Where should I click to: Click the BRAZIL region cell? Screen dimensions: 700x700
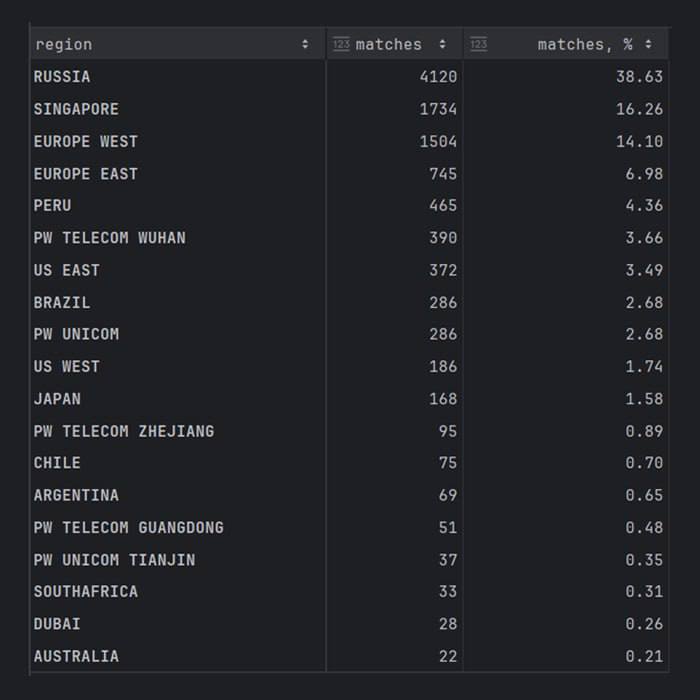tap(62, 302)
